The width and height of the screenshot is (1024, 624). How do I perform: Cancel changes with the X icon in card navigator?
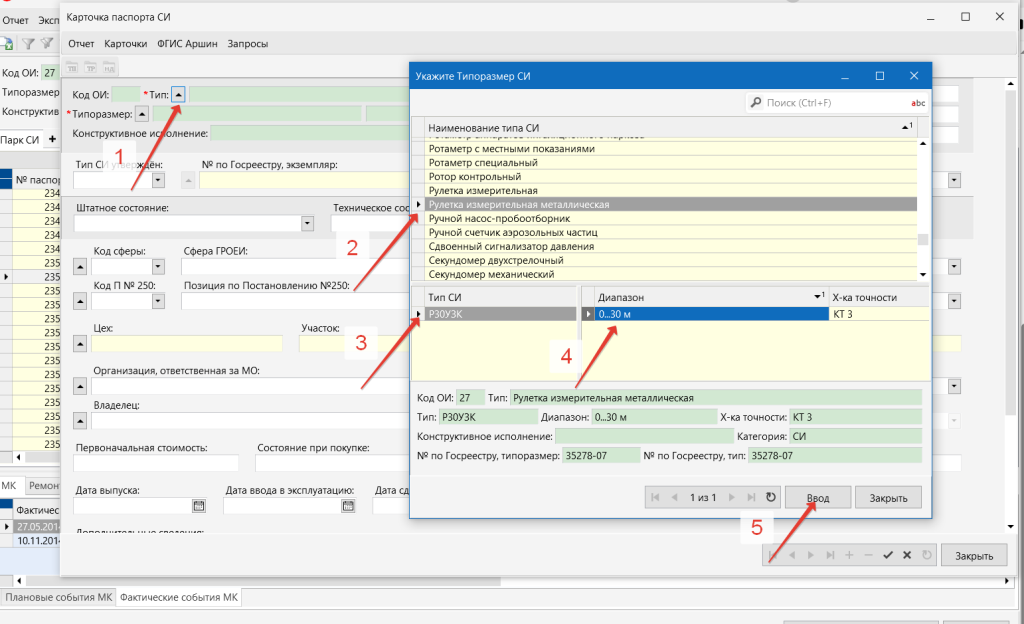(x=907, y=555)
